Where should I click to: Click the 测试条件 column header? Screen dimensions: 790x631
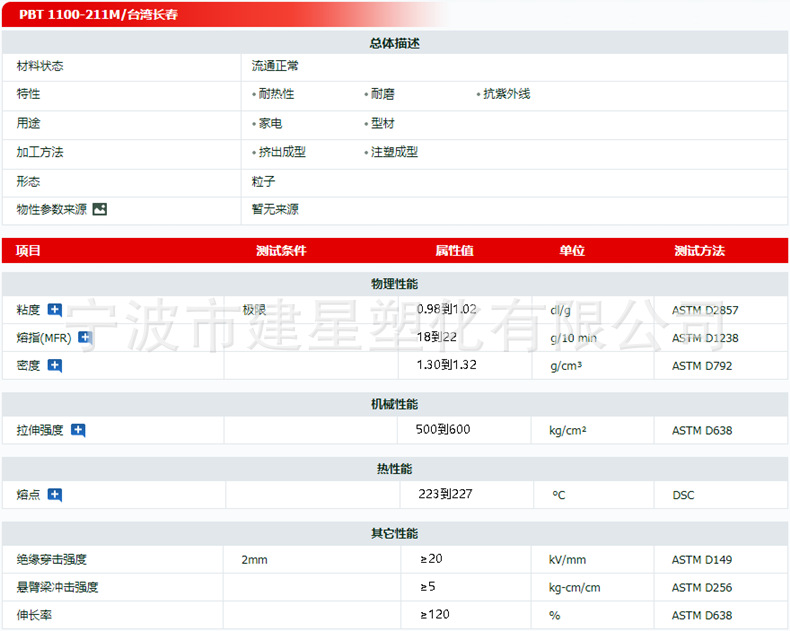click(x=281, y=250)
